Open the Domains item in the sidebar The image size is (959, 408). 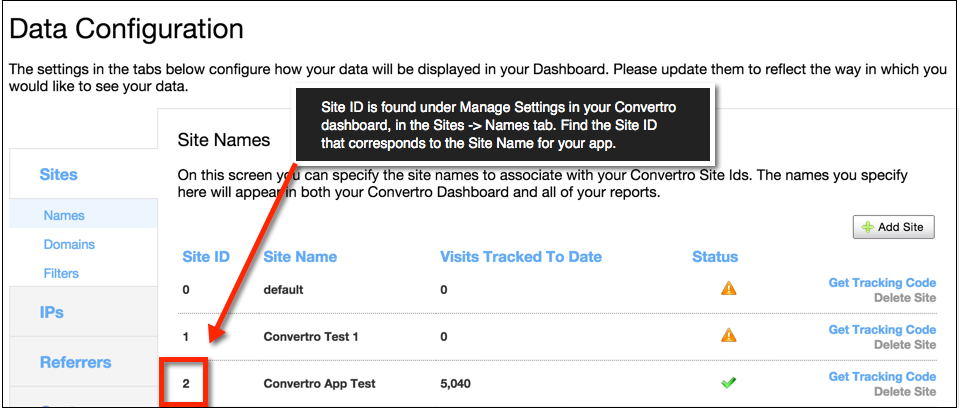[x=69, y=244]
